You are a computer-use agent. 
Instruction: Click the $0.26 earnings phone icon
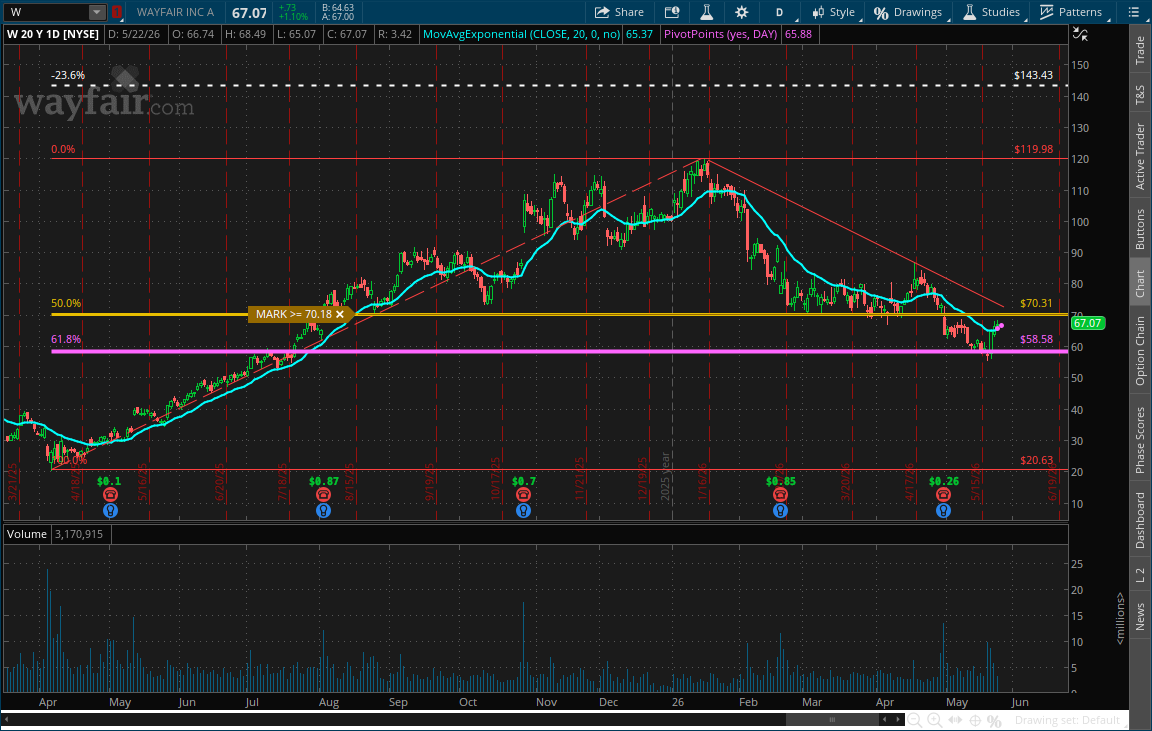tap(943, 495)
